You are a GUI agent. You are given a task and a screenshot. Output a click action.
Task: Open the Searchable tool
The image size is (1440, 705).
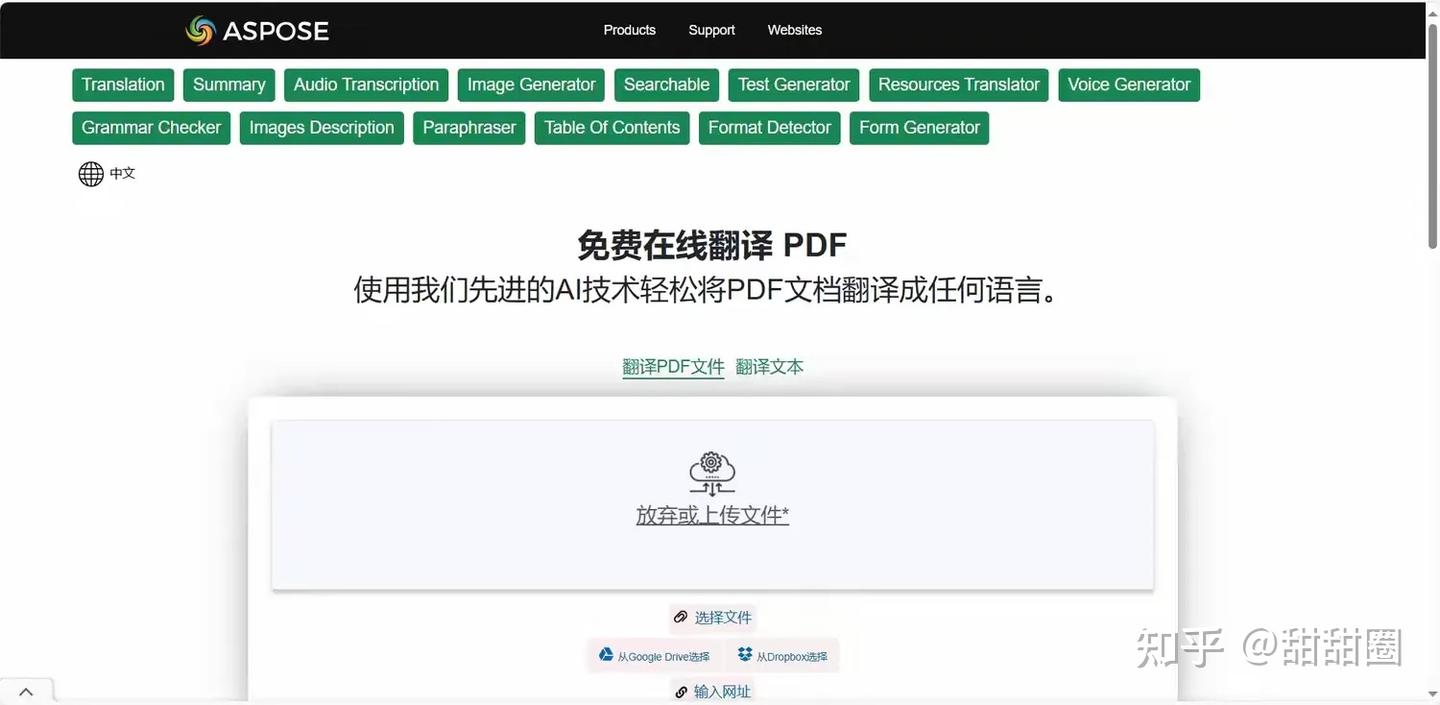666,85
